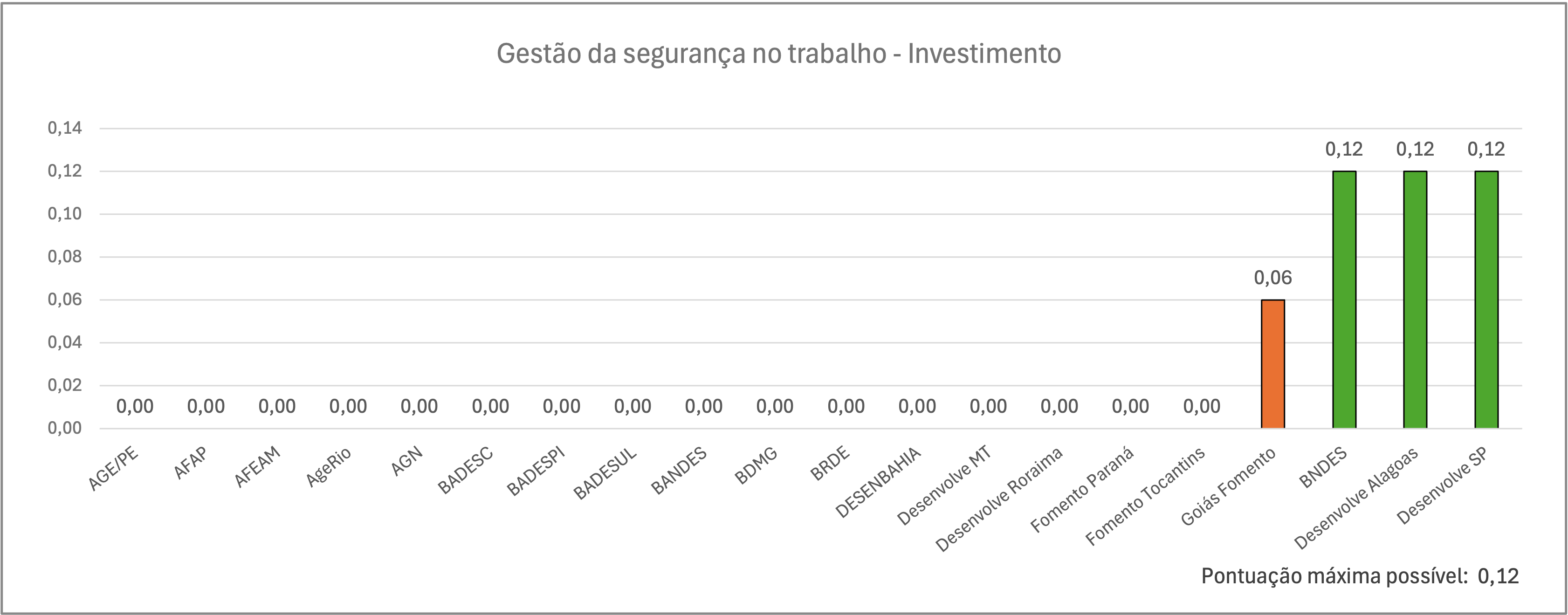The height and width of the screenshot is (615, 1568).
Task: Click the 0,00 data label above AgeRio
Action: 348,406
